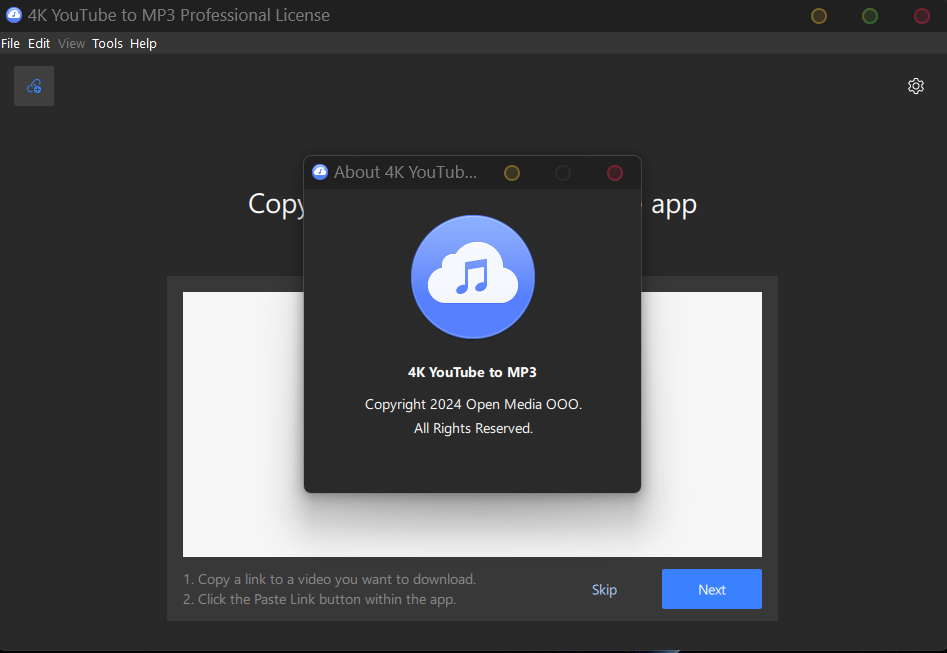Viewport: 947px width, 653px height.
Task: Click the "4K YouTube to MP3" app name text
Action: 472,372
